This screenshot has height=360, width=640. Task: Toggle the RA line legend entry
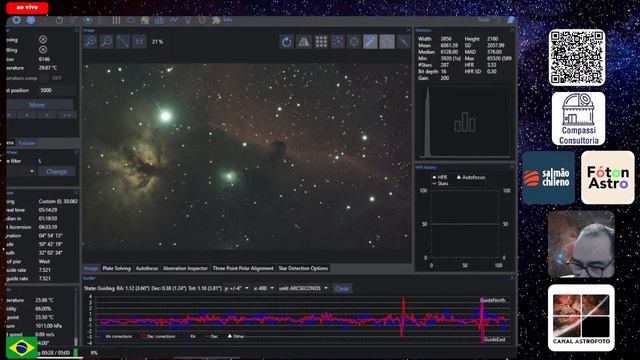click(190, 336)
